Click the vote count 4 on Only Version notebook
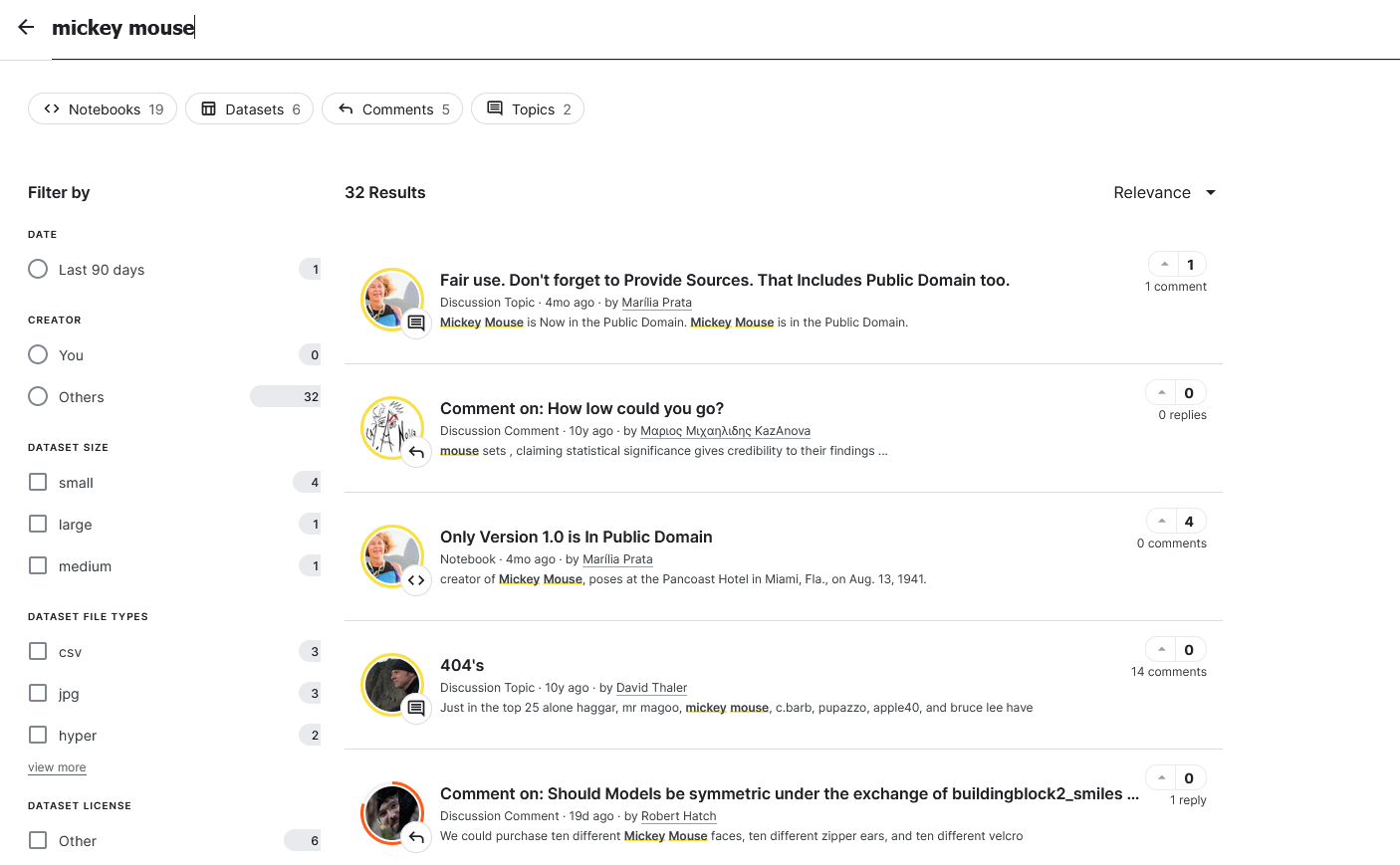 (x=1189, y=521)
